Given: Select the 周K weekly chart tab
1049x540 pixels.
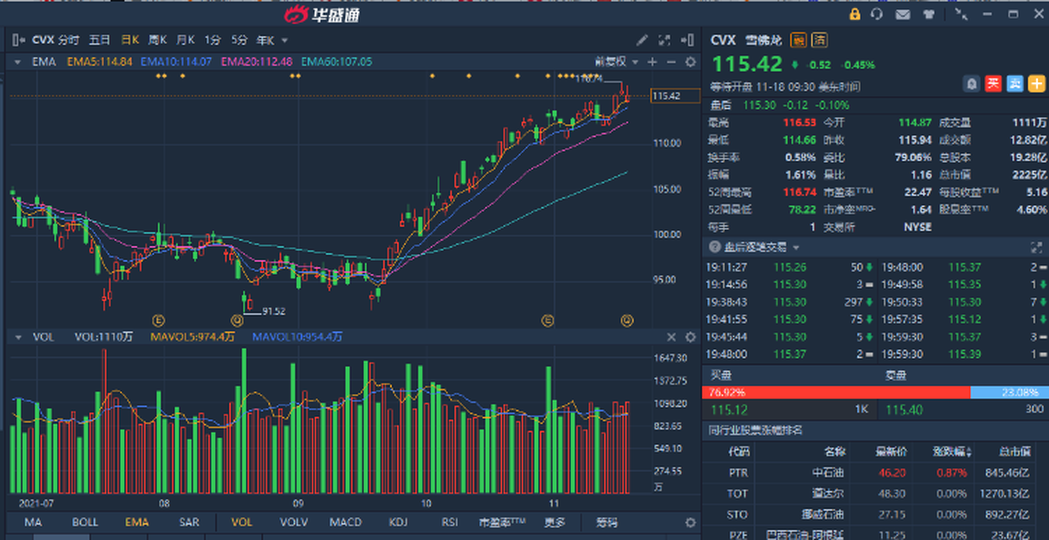Looking at the screenshot, I should pyautogui.click(x=157, y=40).
